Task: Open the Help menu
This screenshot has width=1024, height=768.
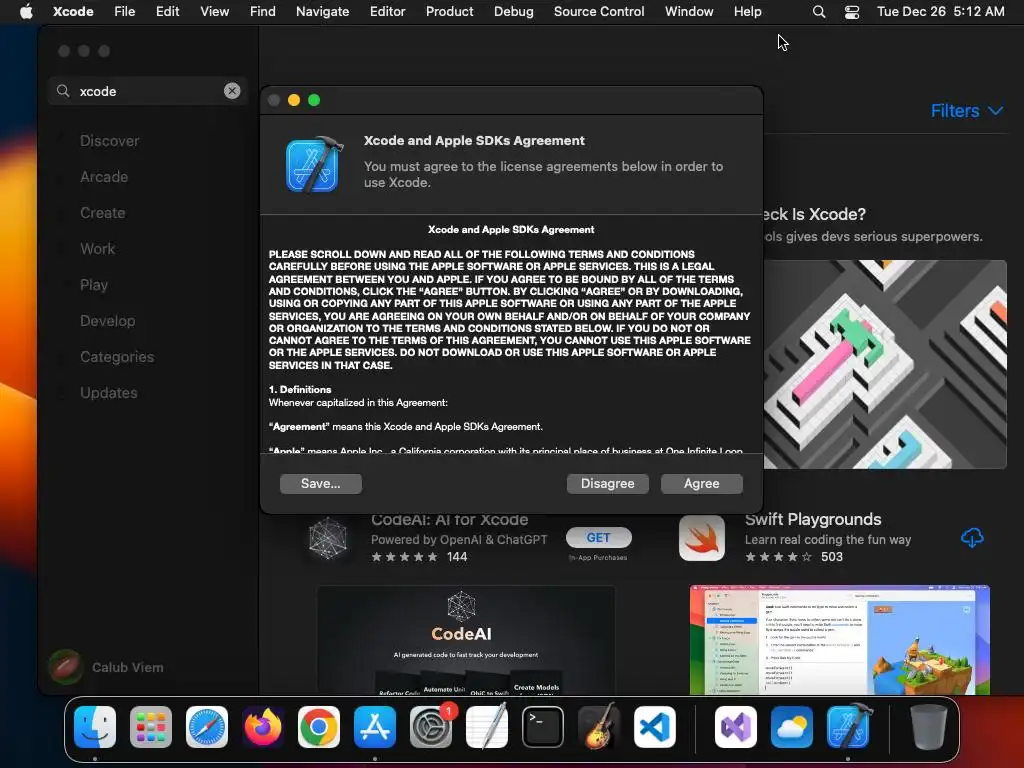Action: (x=747, y=11)
